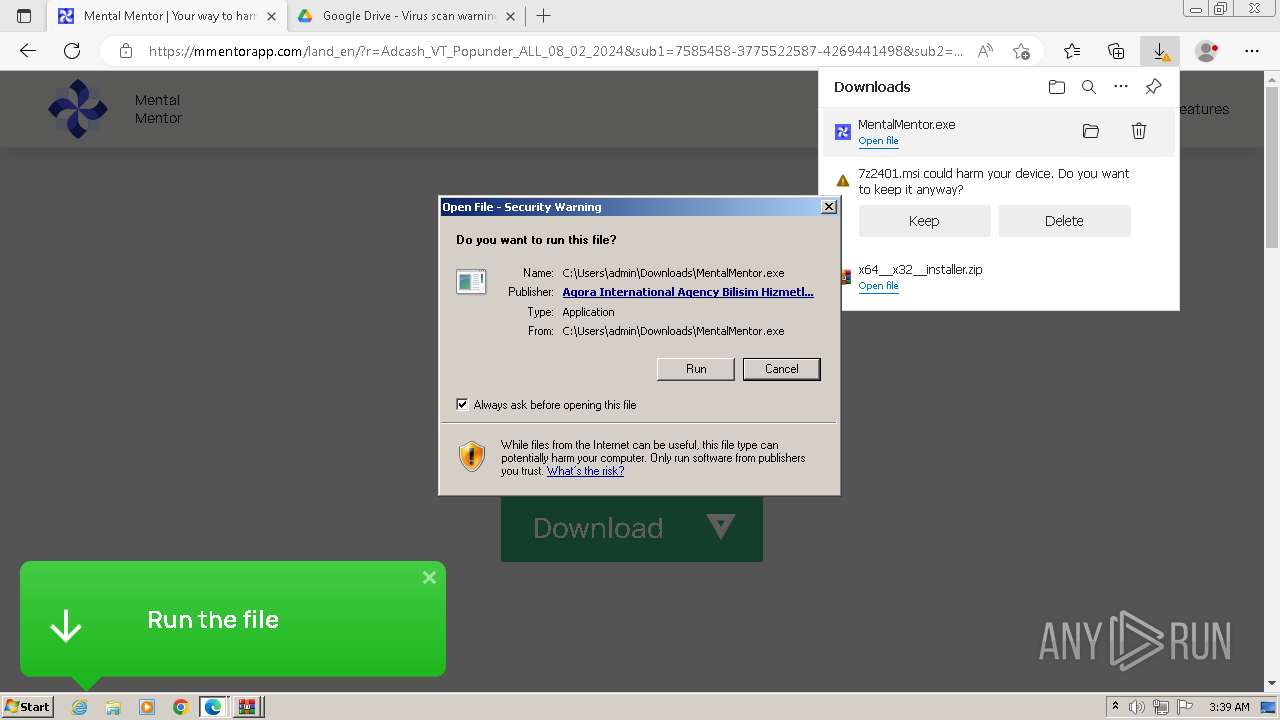Click the network tray icon
The image size is (1280, 720).
pos(1160,707)
